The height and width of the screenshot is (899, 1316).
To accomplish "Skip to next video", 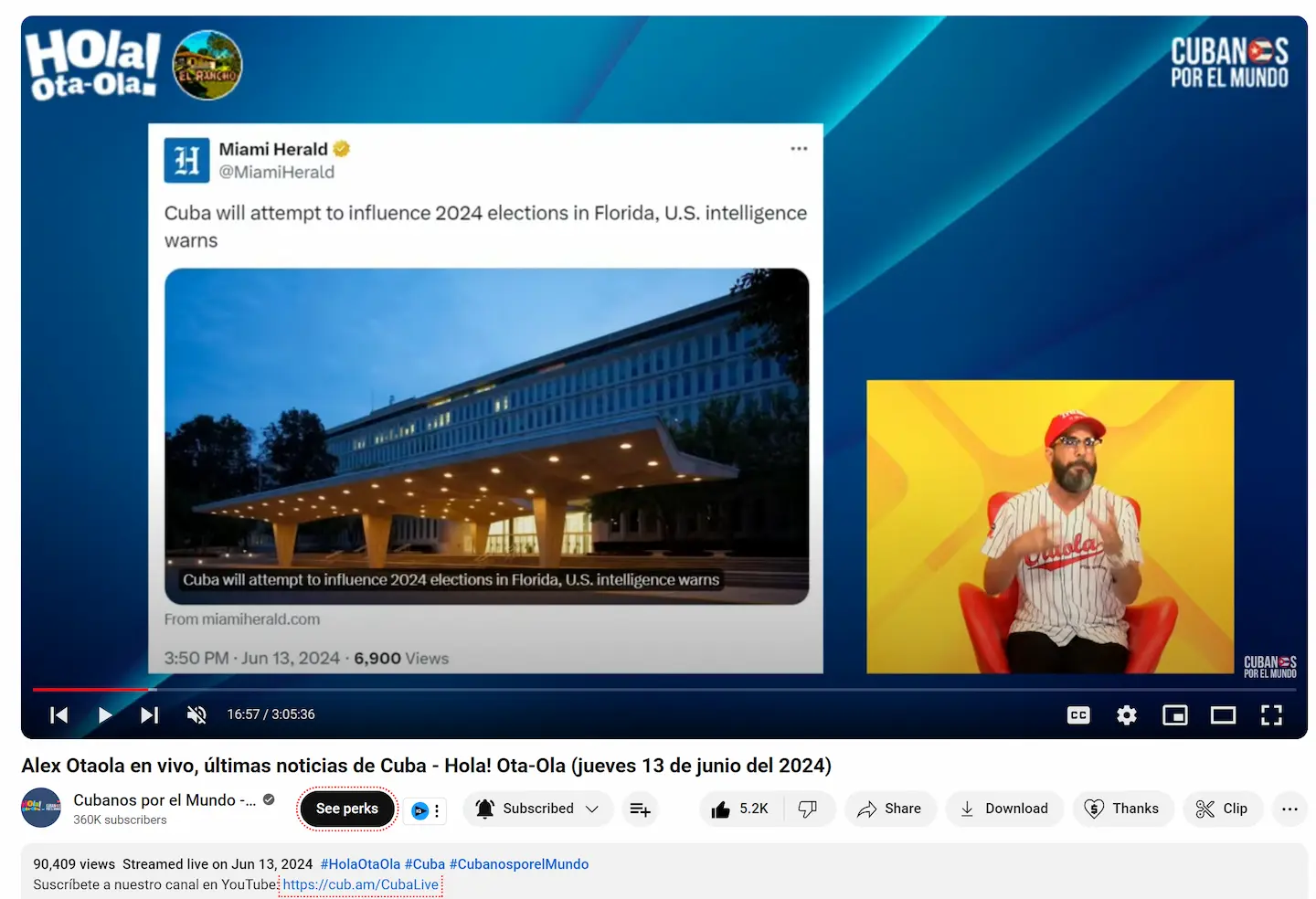I will (x=150, y=714).
